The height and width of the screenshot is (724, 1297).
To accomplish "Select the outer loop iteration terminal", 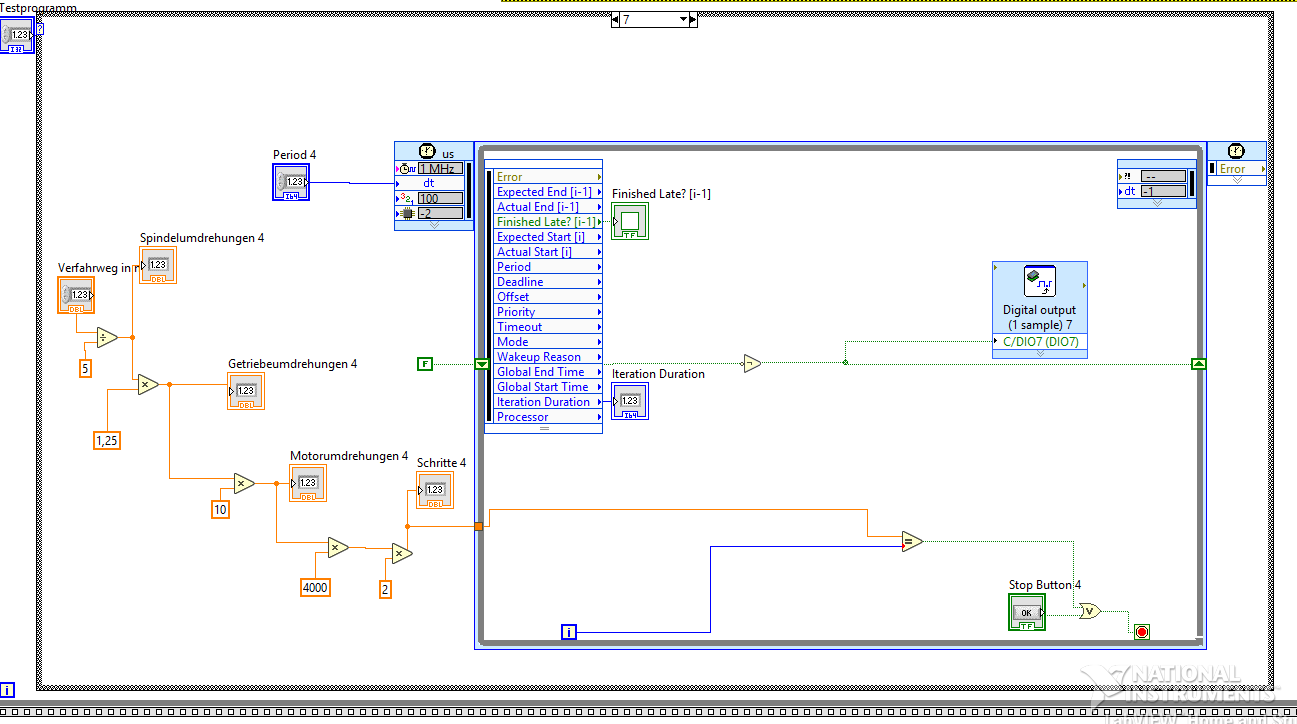I will tap(7, 689).
